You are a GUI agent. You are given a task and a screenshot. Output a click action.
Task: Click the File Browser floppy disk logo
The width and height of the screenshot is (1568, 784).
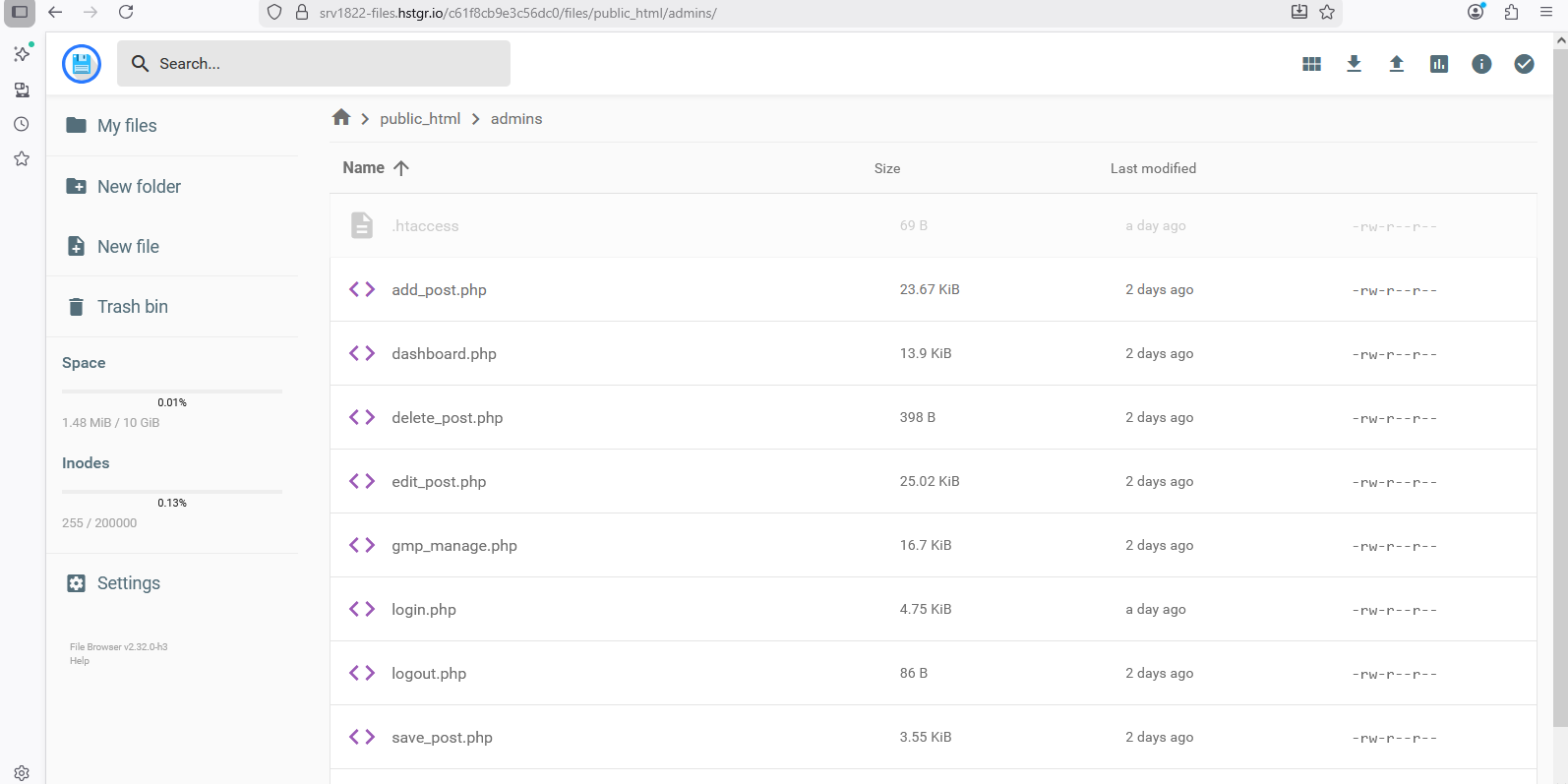click(x=82, y=64)
